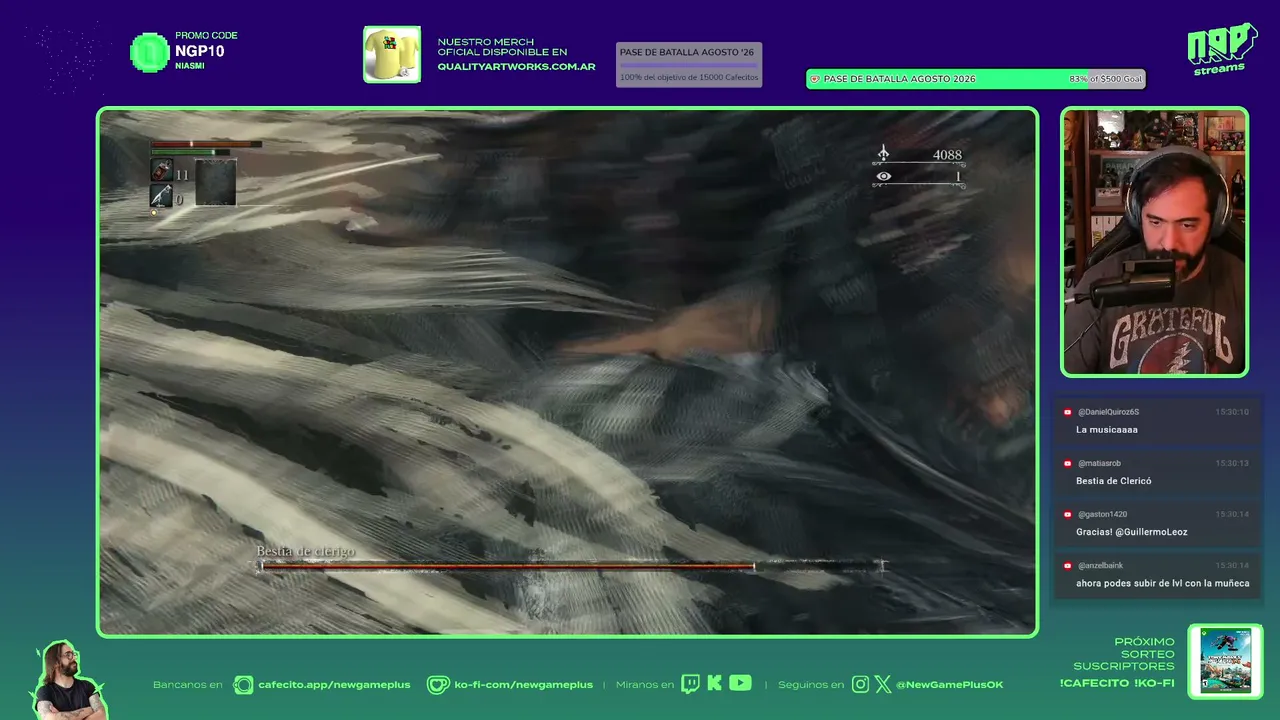This screenshot has height=720, width=1280.
Task: Click the 15:30:10 chat timestamp
Action: click(1232, 412)
